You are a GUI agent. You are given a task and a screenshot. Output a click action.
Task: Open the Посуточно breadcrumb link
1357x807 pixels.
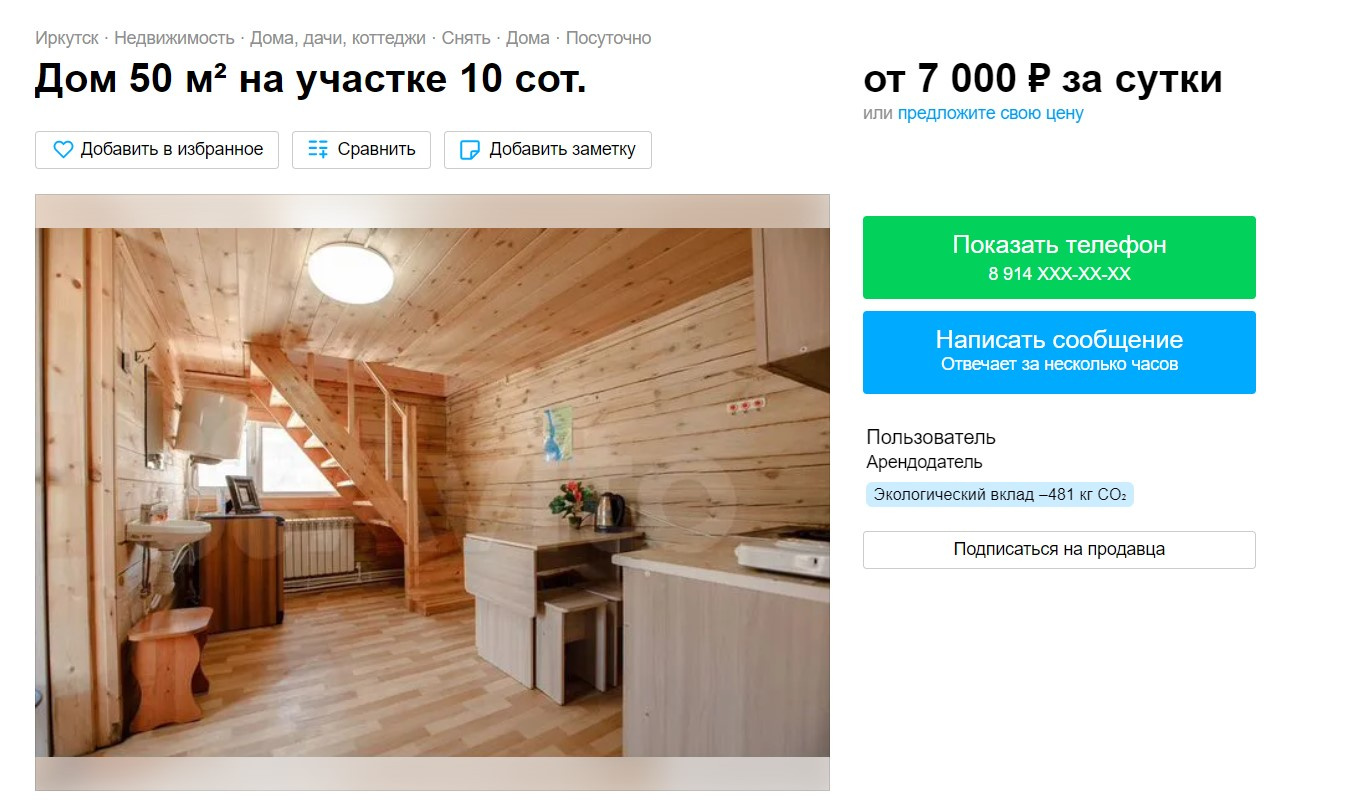click(609, 38)
